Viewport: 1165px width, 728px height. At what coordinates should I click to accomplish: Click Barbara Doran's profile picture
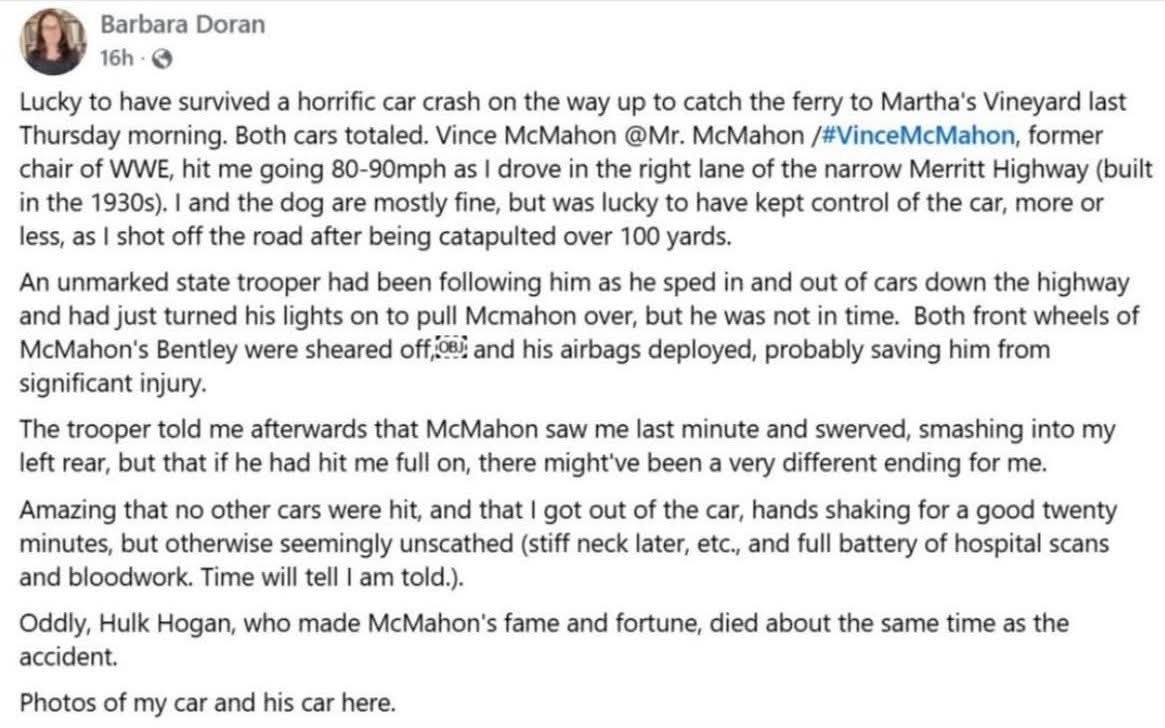coord(52,41)
